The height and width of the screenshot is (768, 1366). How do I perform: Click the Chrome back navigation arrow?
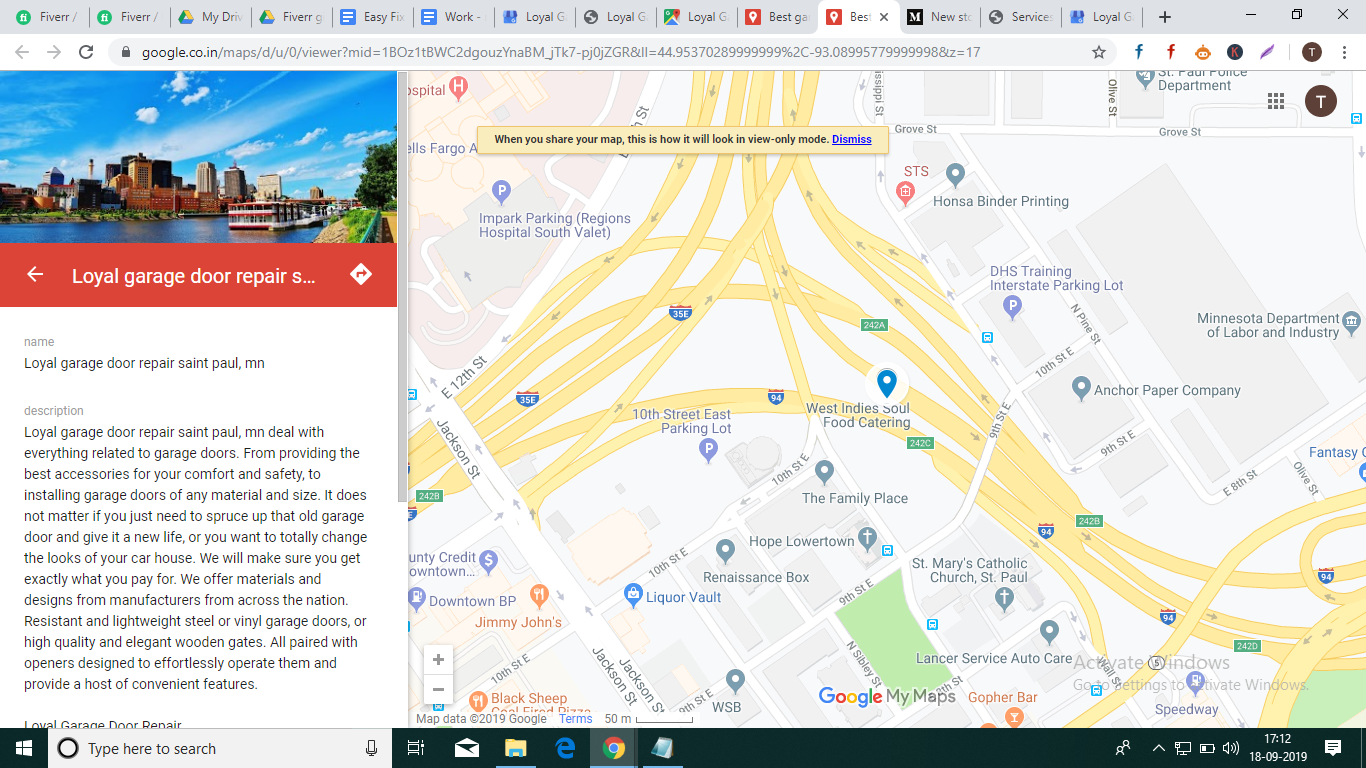[x=23, y=52]
